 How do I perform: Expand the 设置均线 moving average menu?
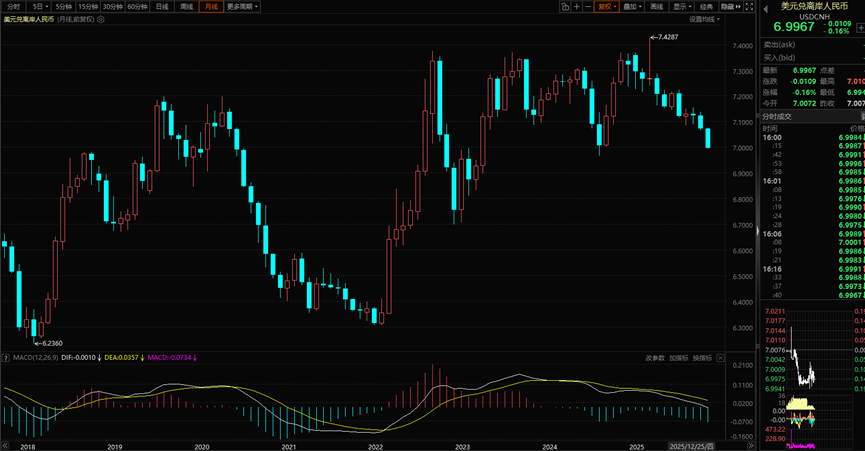tap(704, 19)
